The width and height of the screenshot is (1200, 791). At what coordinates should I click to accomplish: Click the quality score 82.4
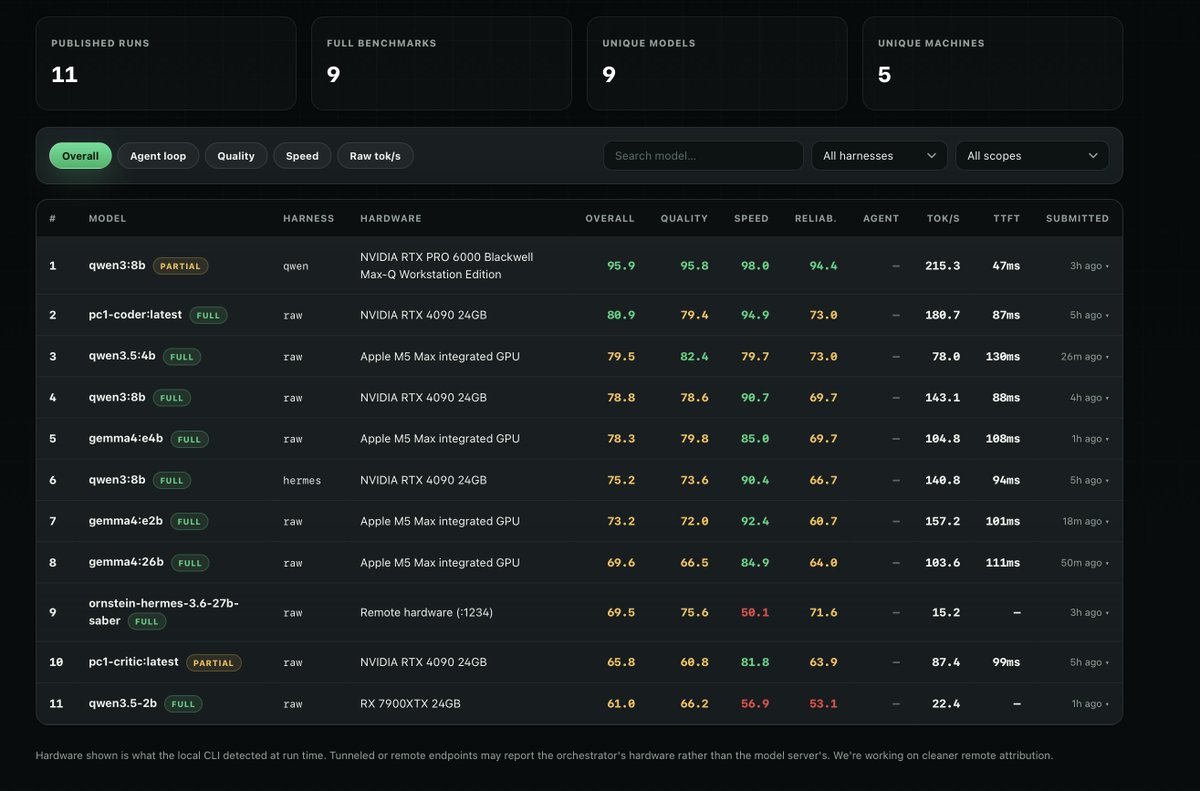(x=694, y=357)
